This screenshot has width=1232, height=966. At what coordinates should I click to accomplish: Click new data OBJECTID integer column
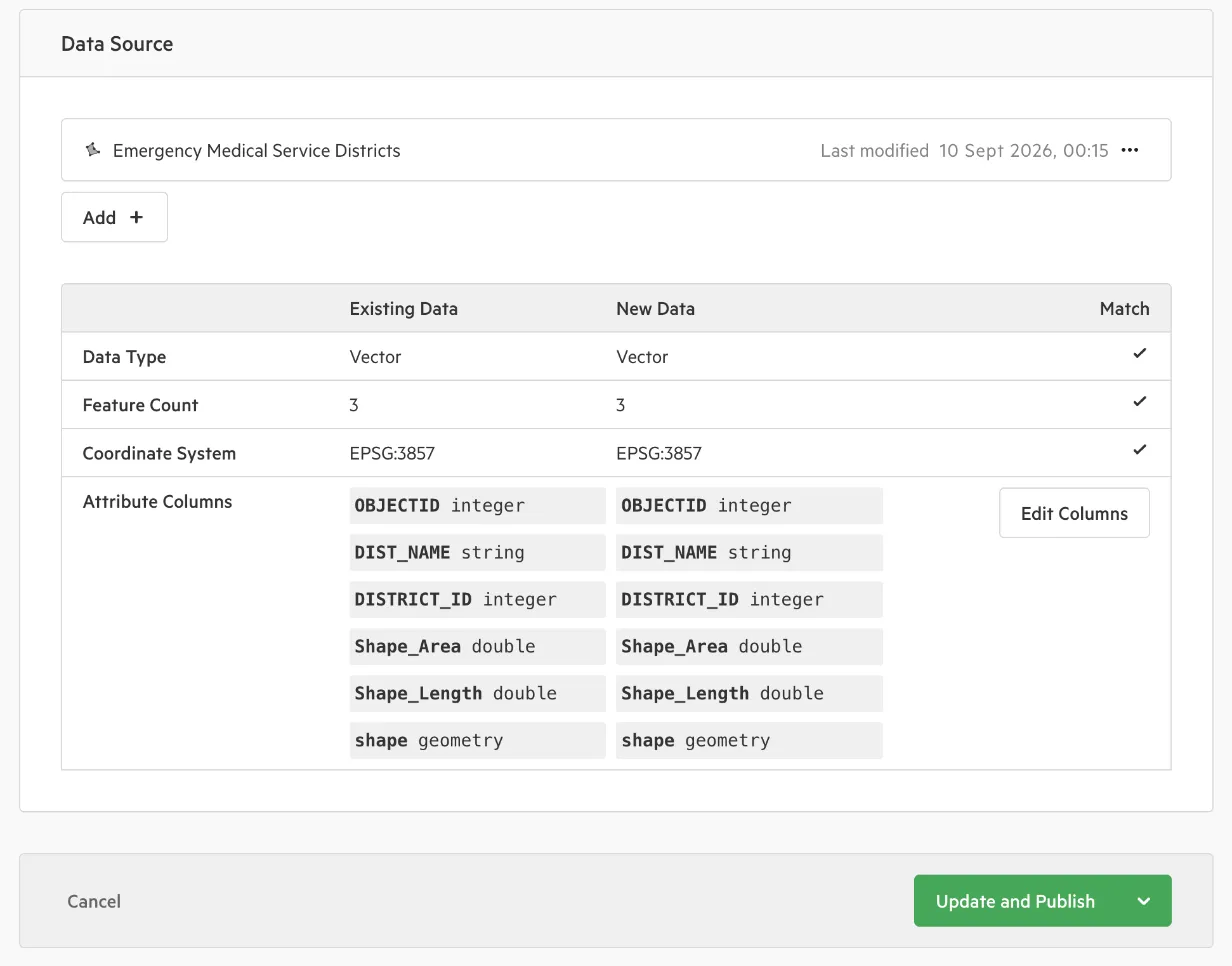pyautogui.click(x=749, y=506)
